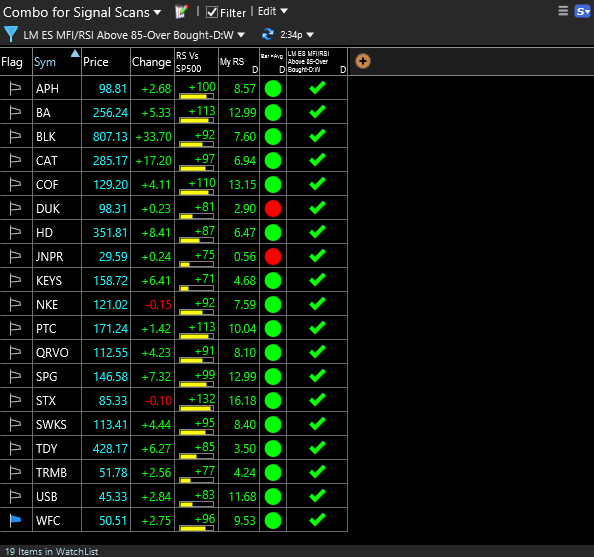This screenshot has height=557, width=594.
Task: Toggle the flag for SPG
Action: pos(15,377)
